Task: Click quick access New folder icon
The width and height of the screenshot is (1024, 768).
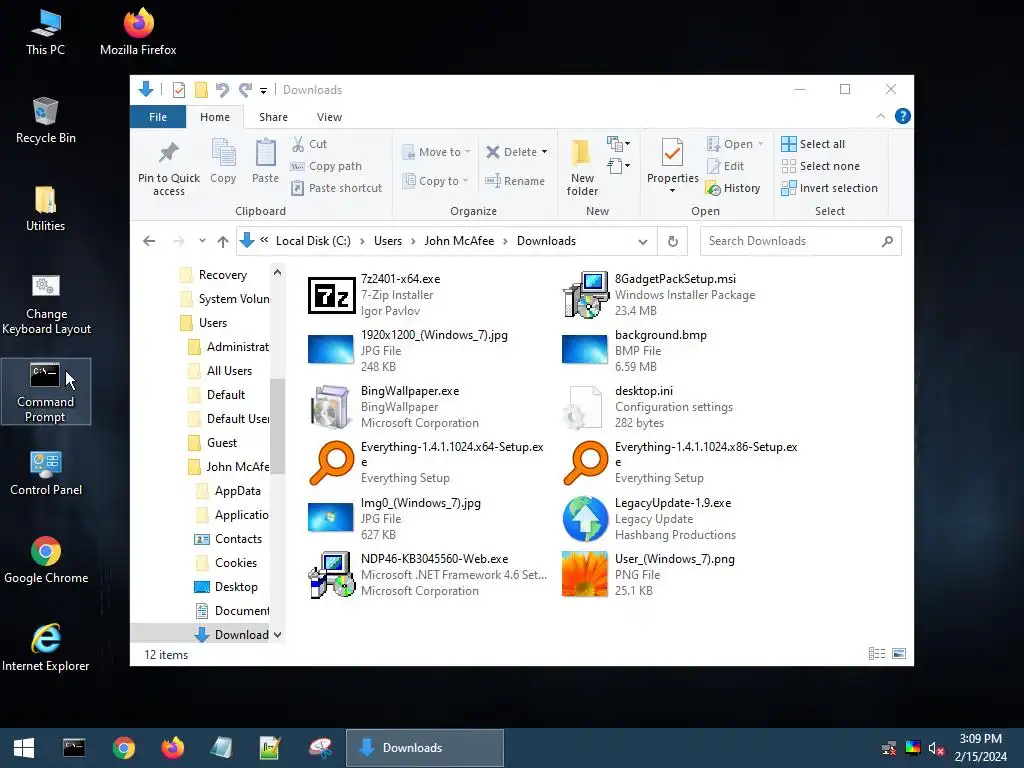Action: (201, 89)
